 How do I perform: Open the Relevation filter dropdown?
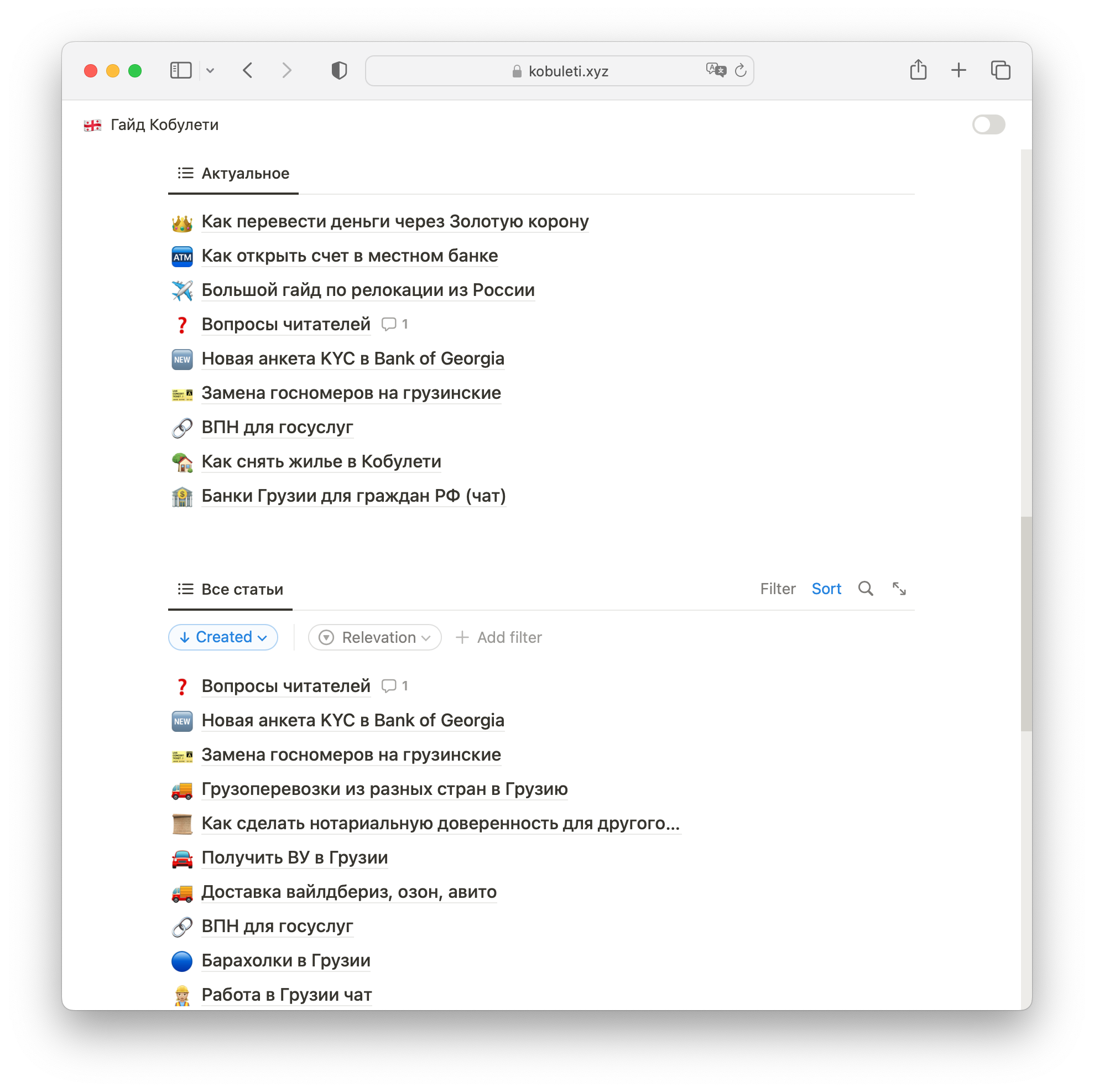(x=374, y=638)
